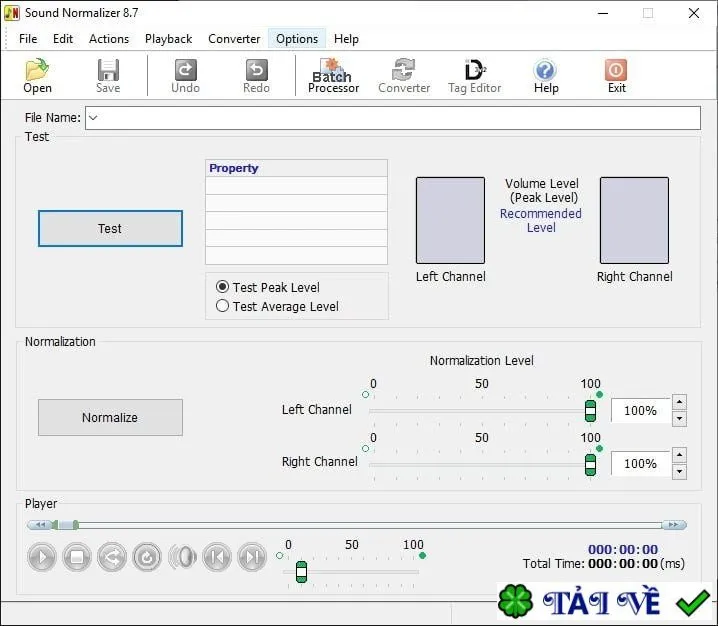Click the Stop playback button

[x=76, y=557]
